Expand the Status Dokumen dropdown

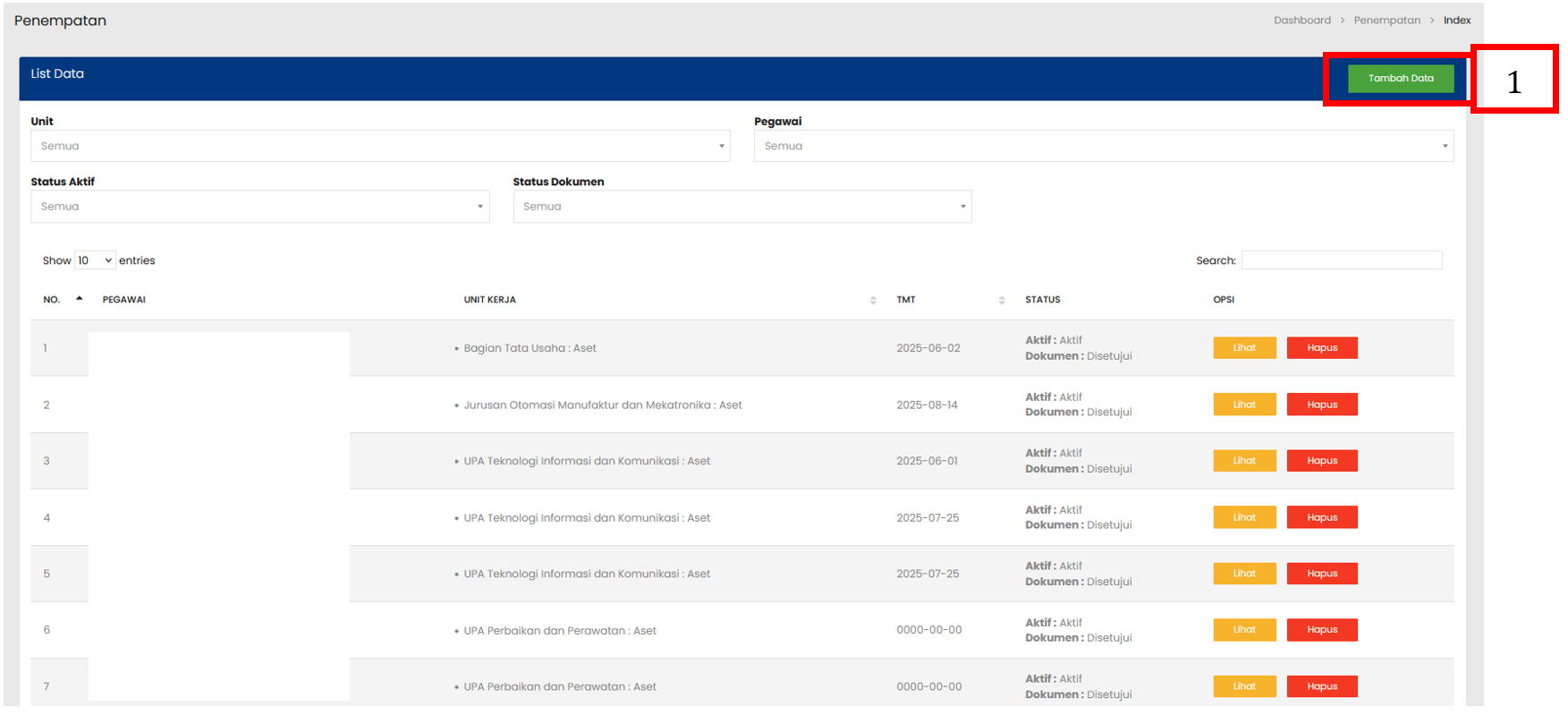coord(742,207)
